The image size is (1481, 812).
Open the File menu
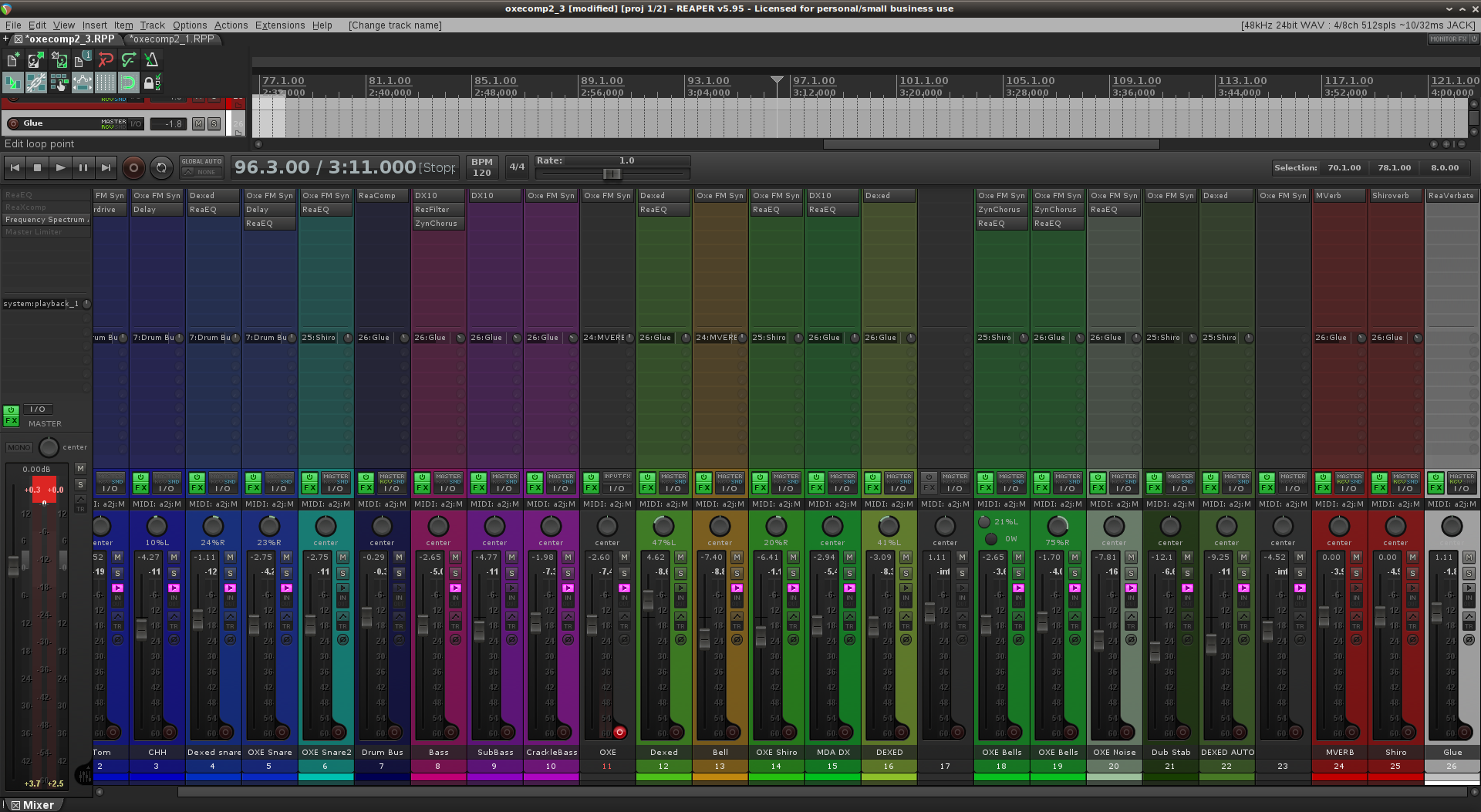tap(13, 25)
